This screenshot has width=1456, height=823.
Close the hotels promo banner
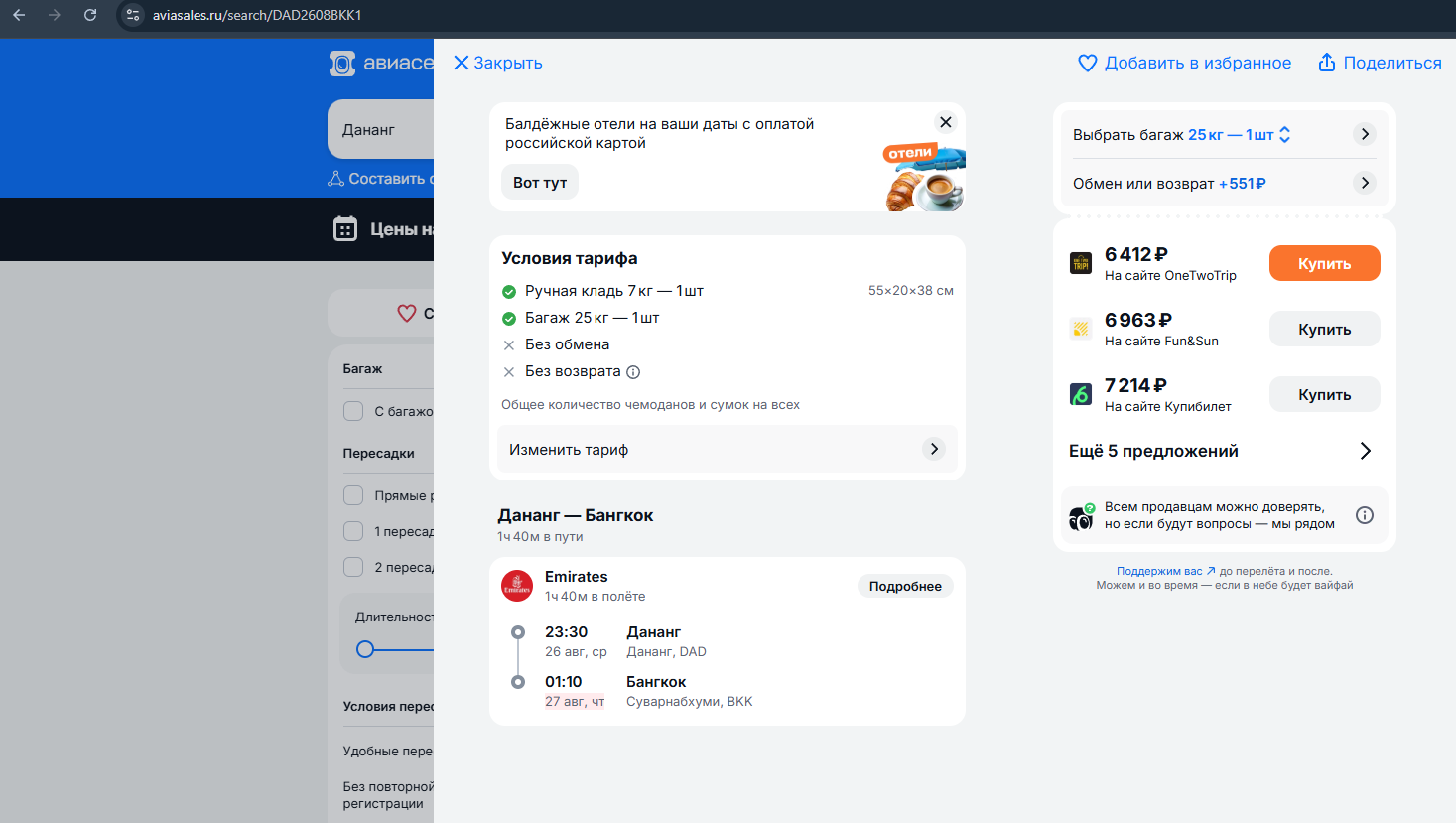pyautogui.click(x=945, y=122)
